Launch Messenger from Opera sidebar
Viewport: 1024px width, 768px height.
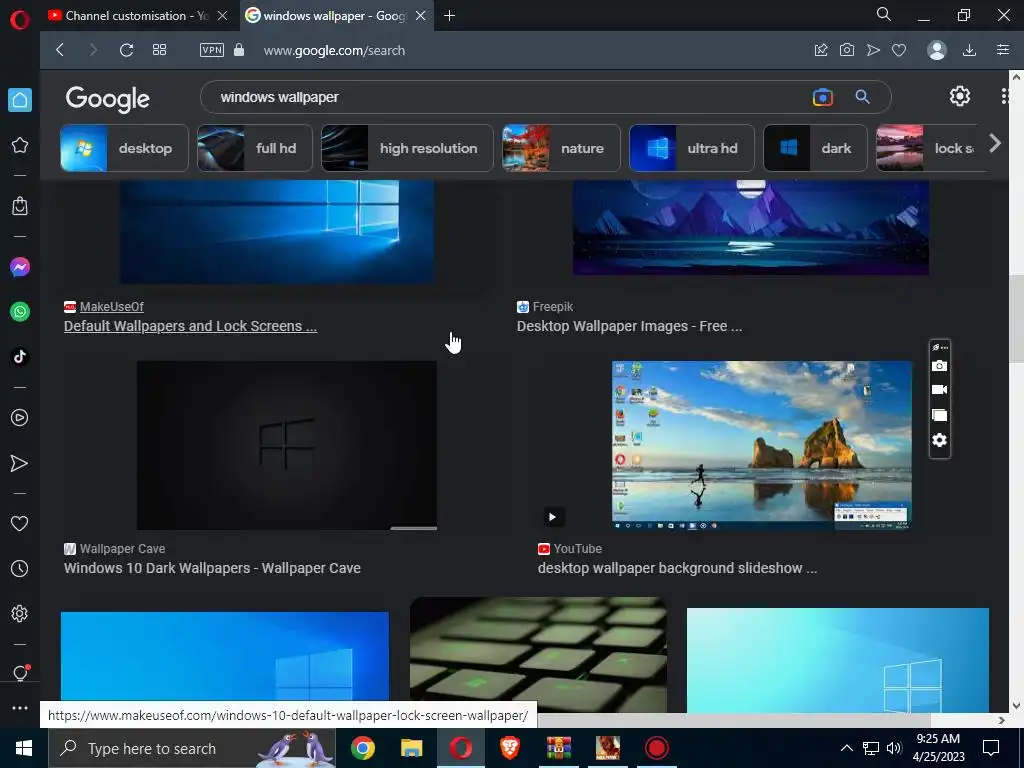pyautogui.click(x=20, y=267)
